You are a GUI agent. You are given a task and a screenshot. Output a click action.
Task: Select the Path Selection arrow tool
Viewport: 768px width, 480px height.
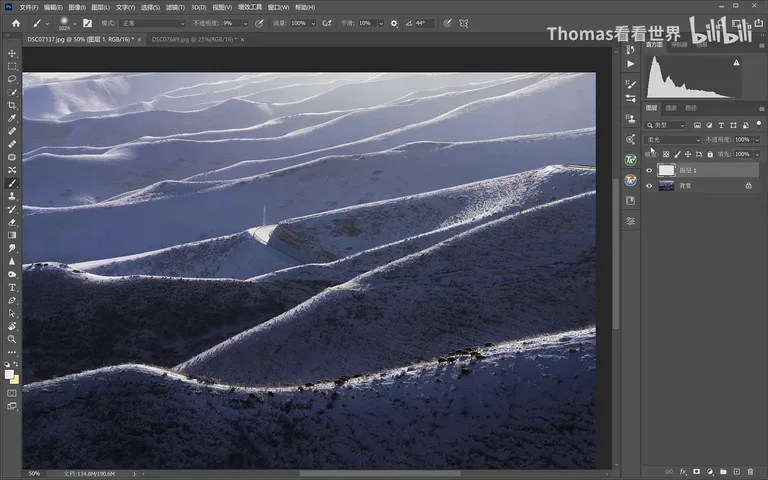(12, 313)
